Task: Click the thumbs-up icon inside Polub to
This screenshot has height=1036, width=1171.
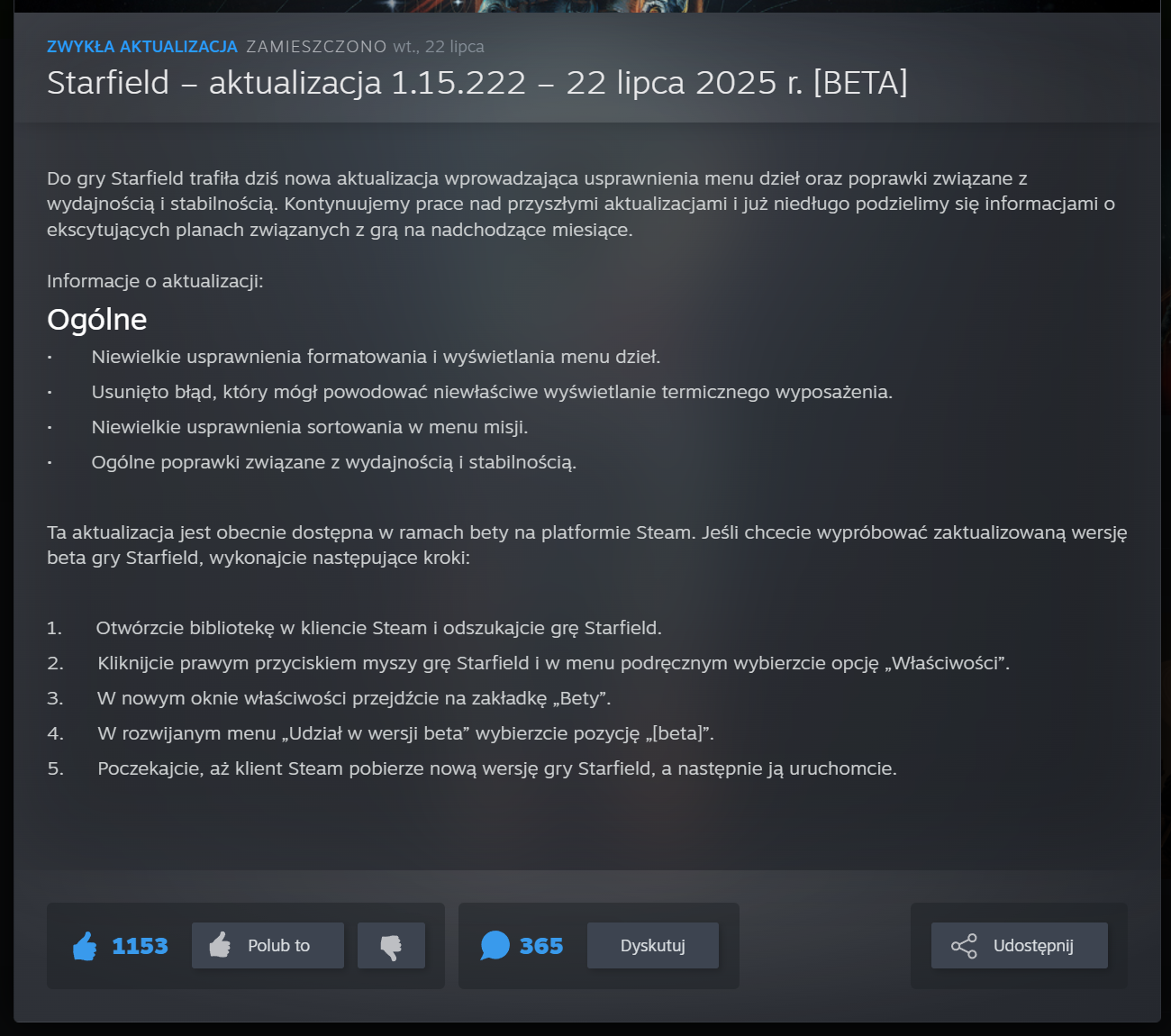Action: coord(220,945)
